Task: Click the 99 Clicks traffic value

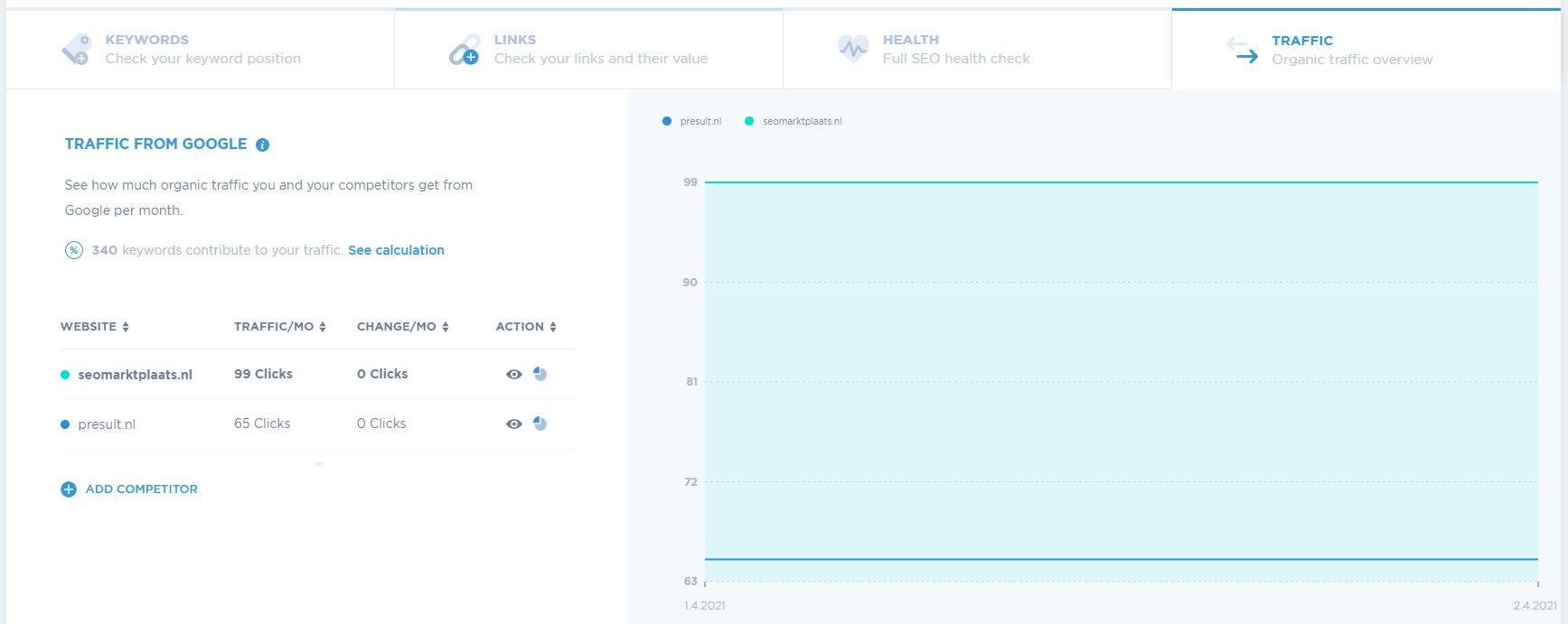Action: 263,374
